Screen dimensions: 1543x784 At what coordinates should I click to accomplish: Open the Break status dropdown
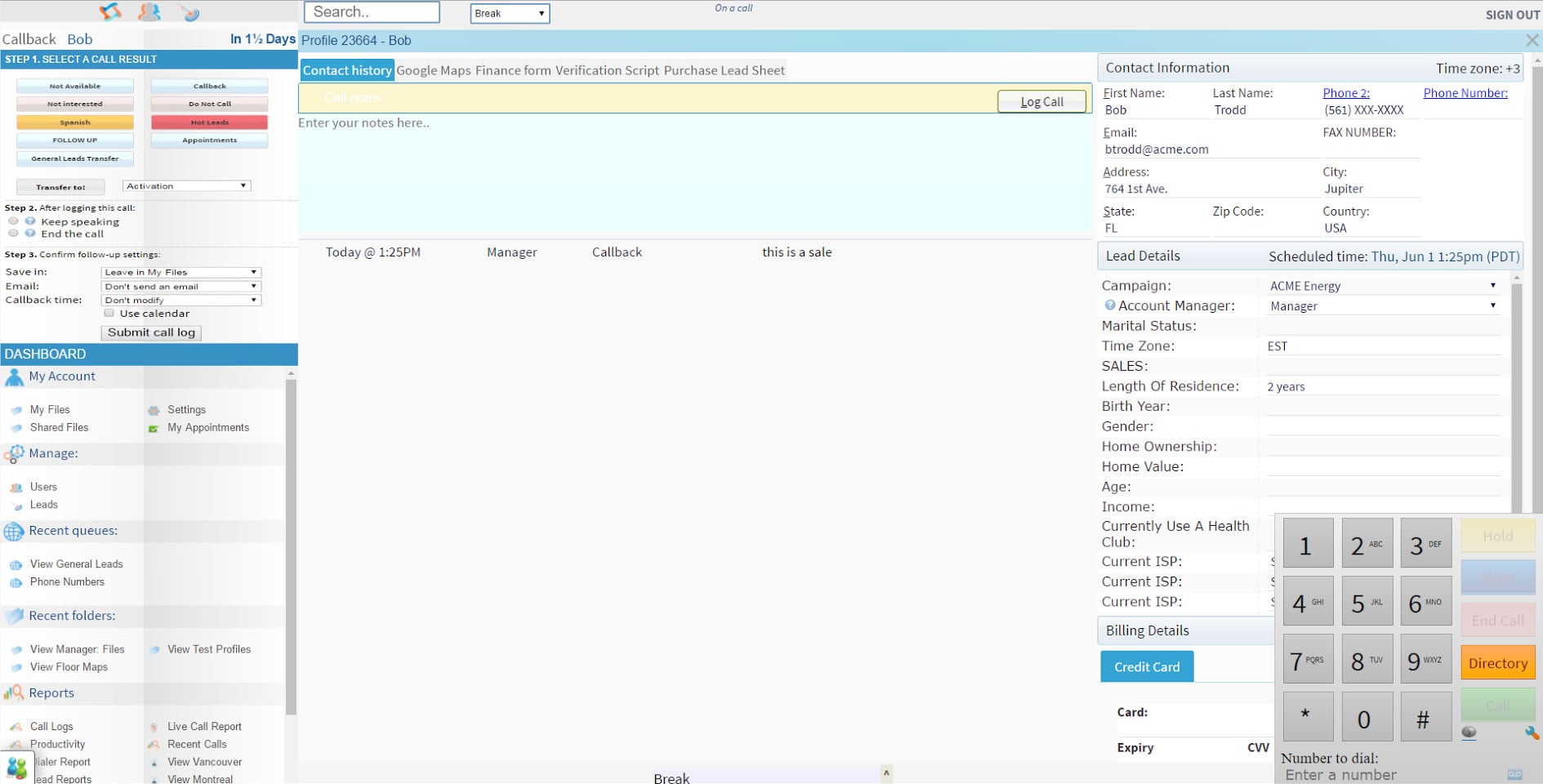(x=510, y=13)
